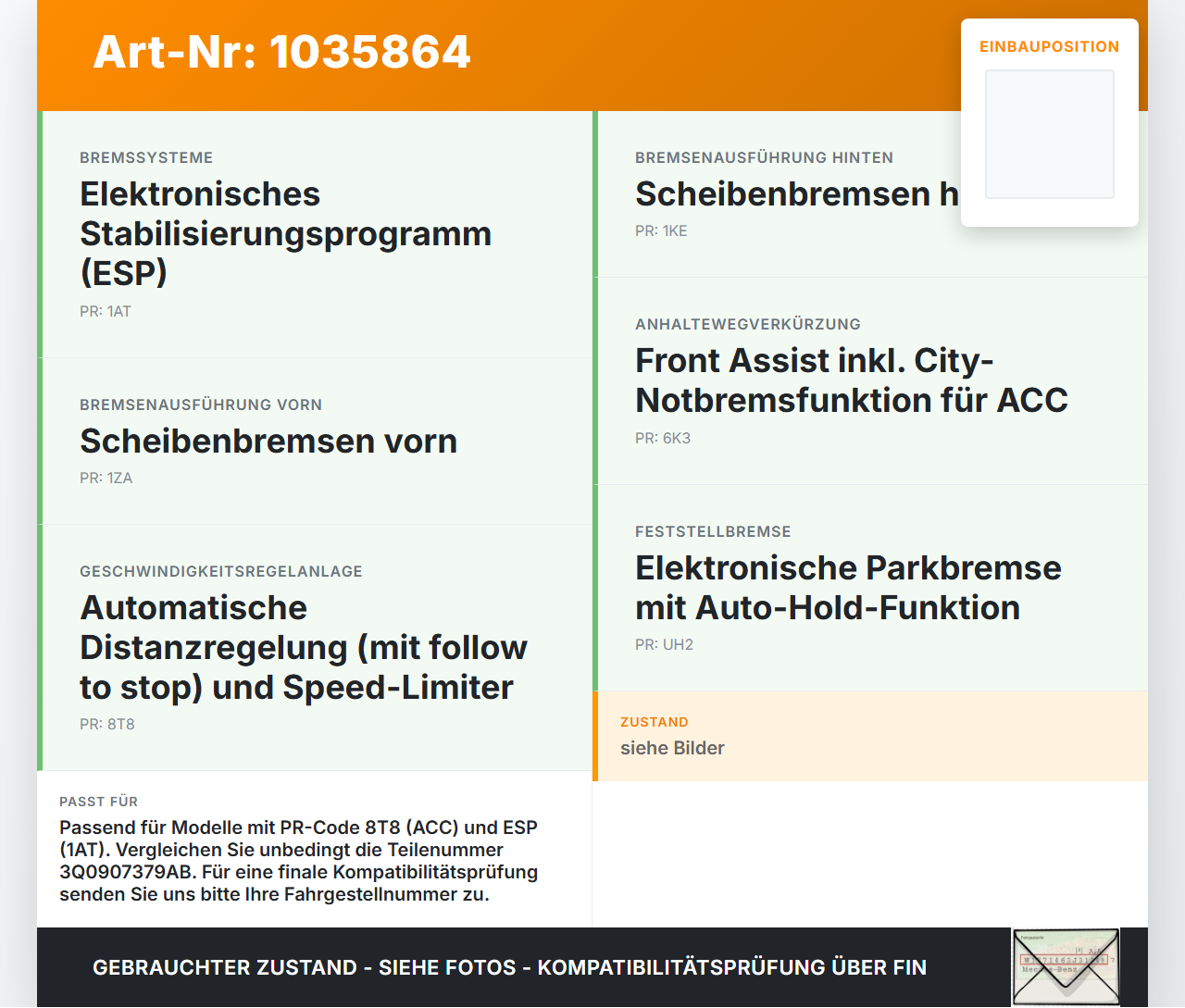Click 'Automatische Distanzregelung' heading
The width and height of the screenshot is (1185, 1008).
click(304, 647)
